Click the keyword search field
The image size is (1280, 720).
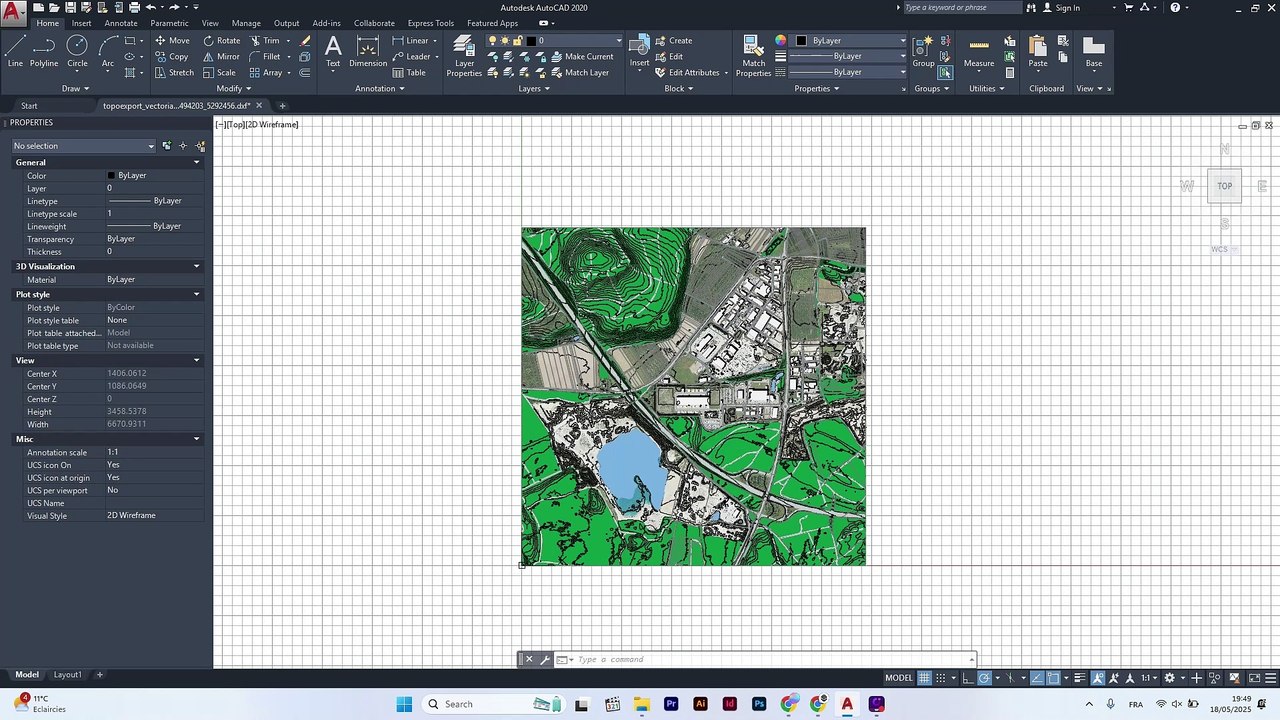coord(962,8)
